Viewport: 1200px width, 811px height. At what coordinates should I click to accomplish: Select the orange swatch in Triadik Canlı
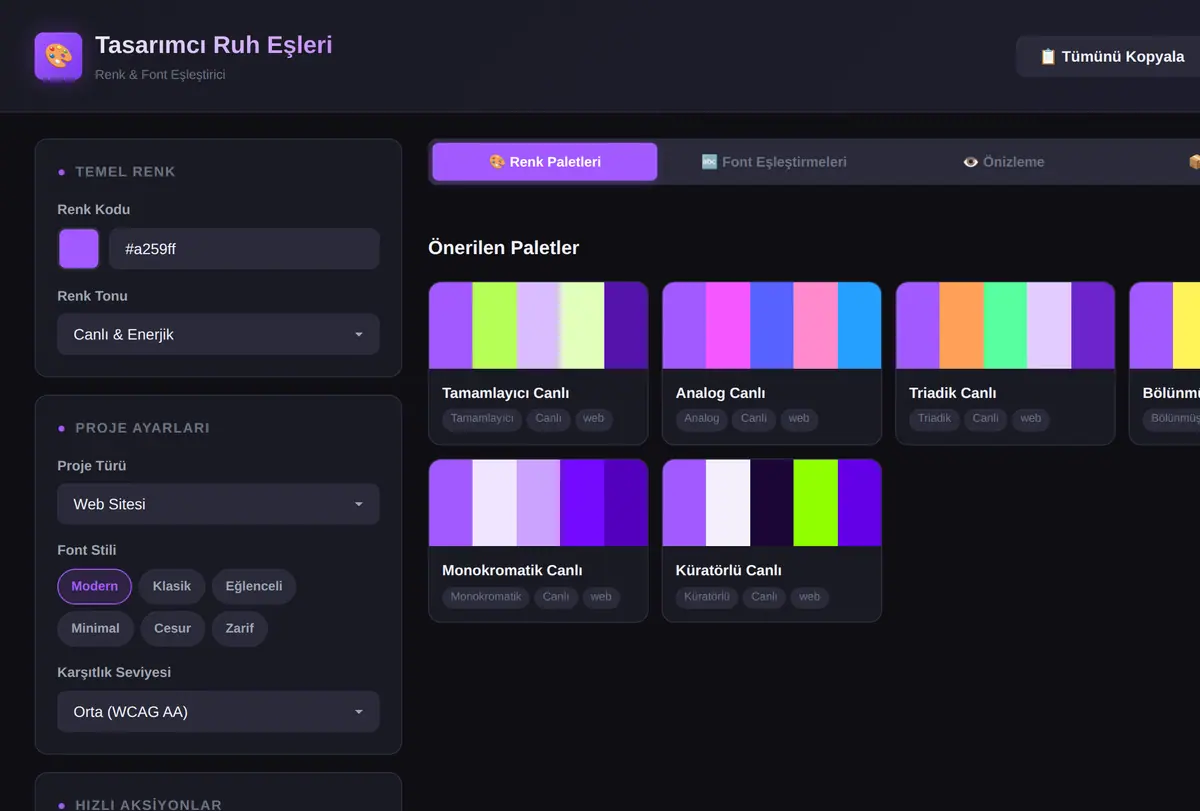pos(962,326)
